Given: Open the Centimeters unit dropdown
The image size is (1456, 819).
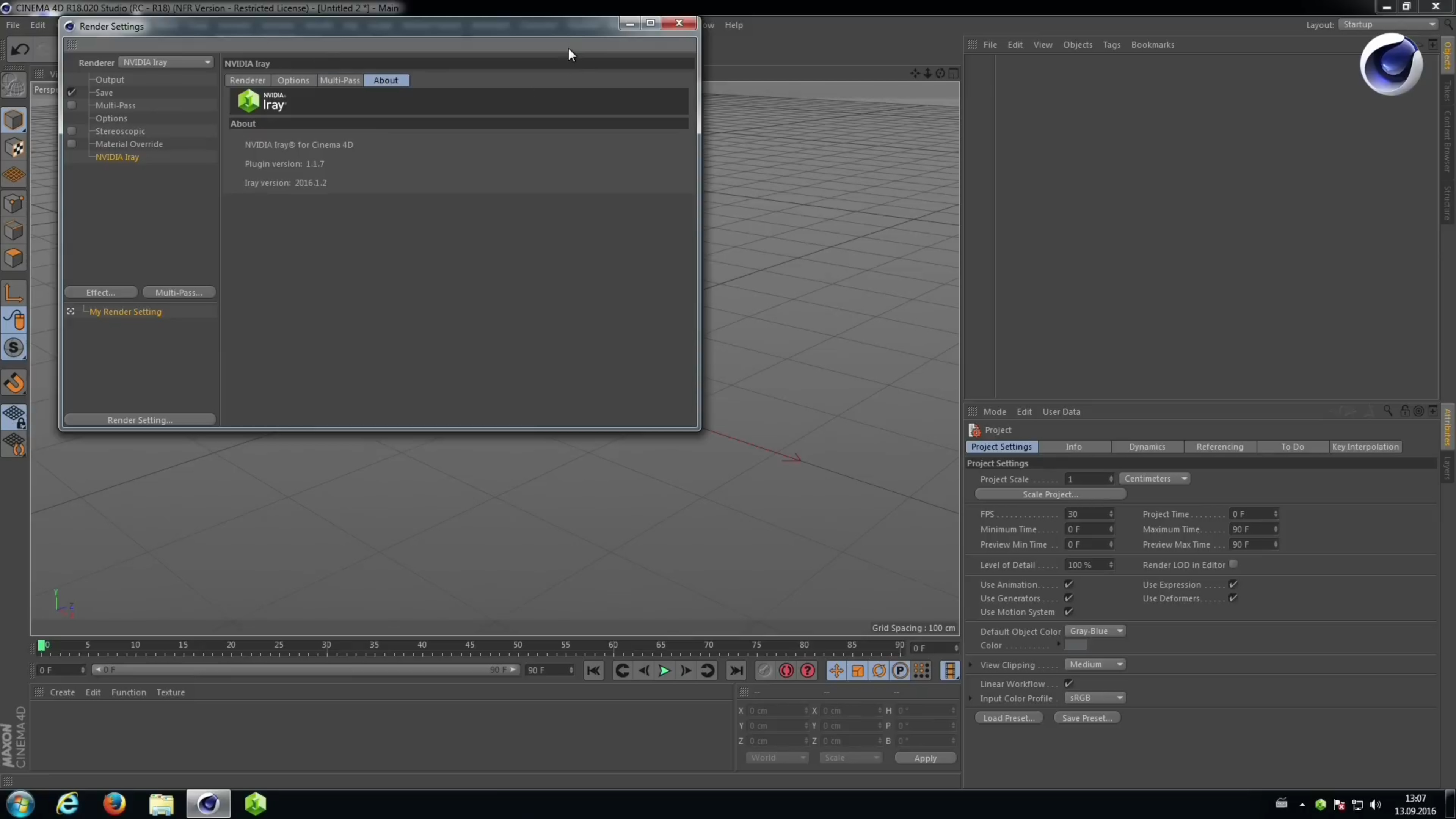Looking at the screenshot, I should coord(1155,479).
